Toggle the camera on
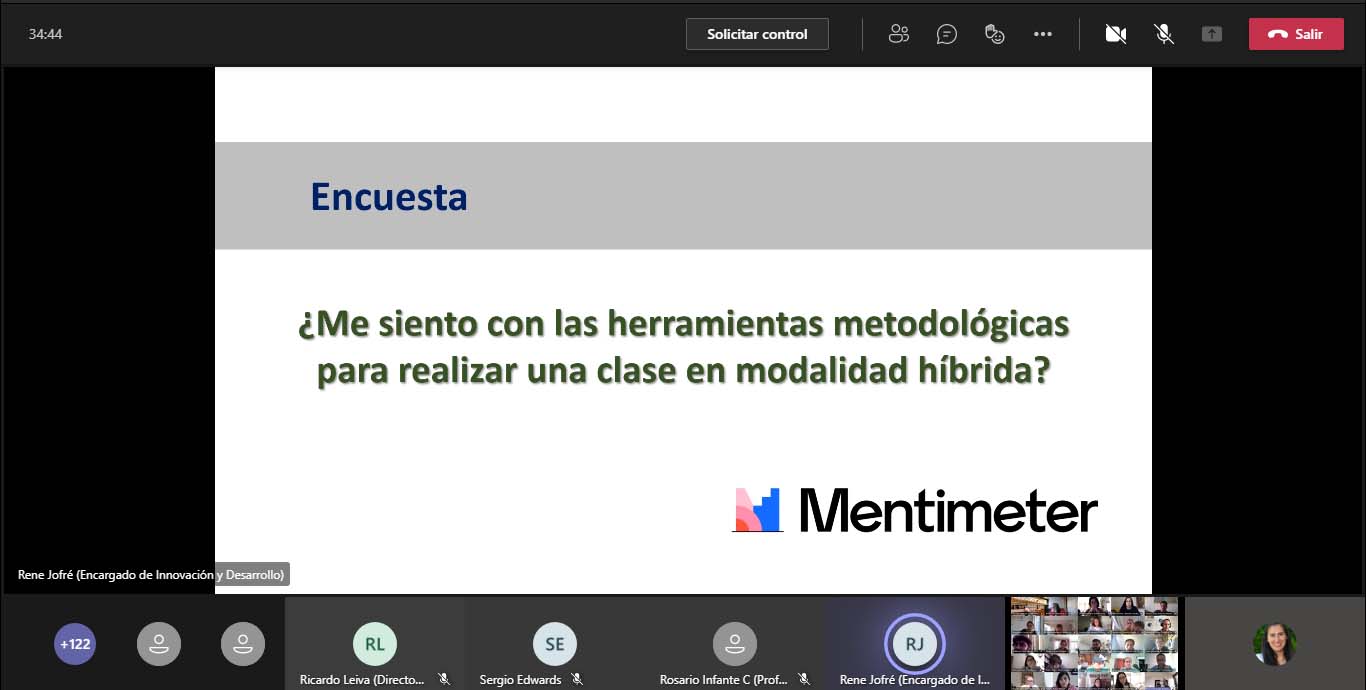Image resolution: width=1366 pixels, height=690 pixels. tap(1116, 34)
